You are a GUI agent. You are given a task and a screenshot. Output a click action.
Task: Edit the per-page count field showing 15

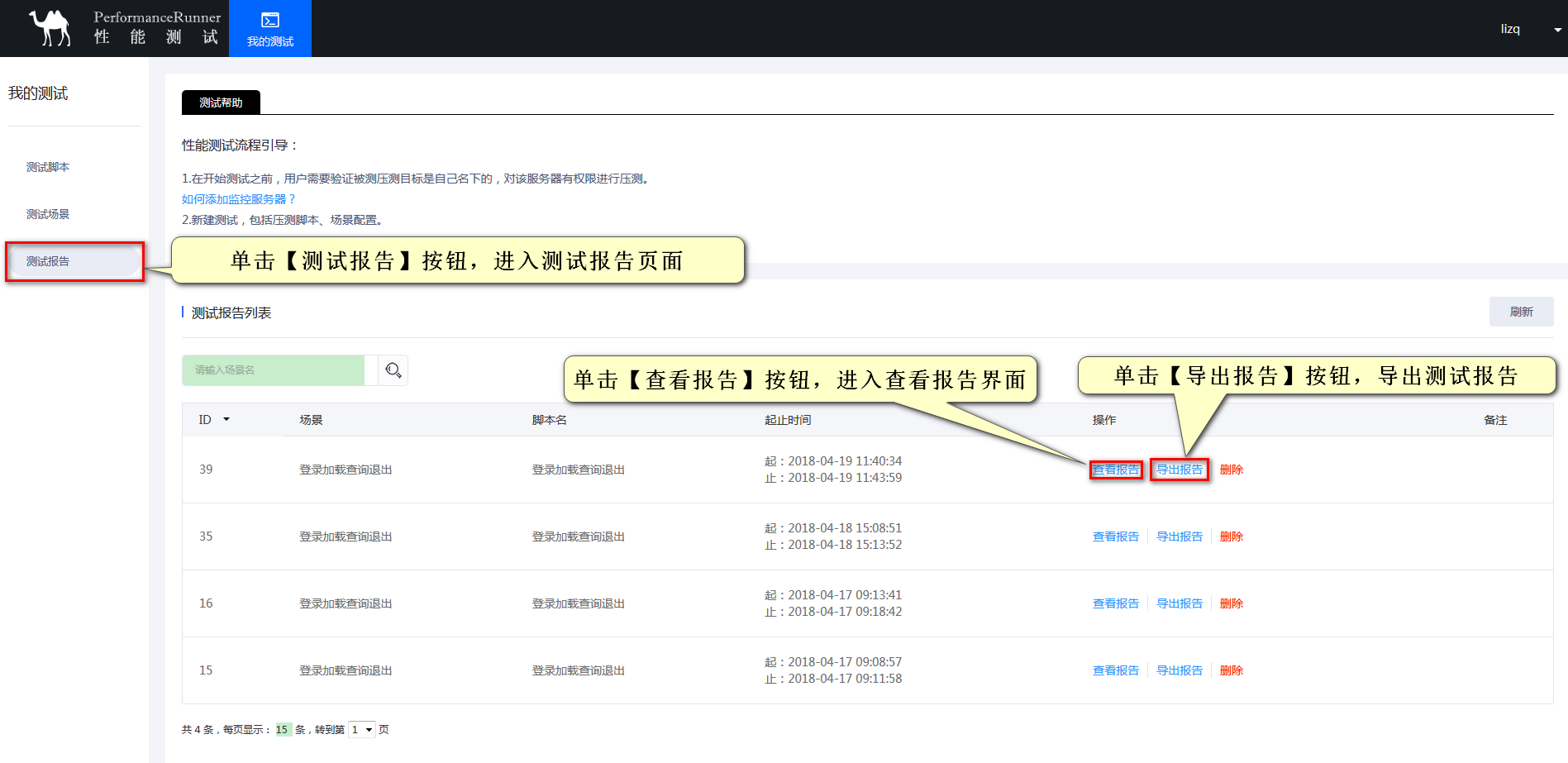click(283, 730)
